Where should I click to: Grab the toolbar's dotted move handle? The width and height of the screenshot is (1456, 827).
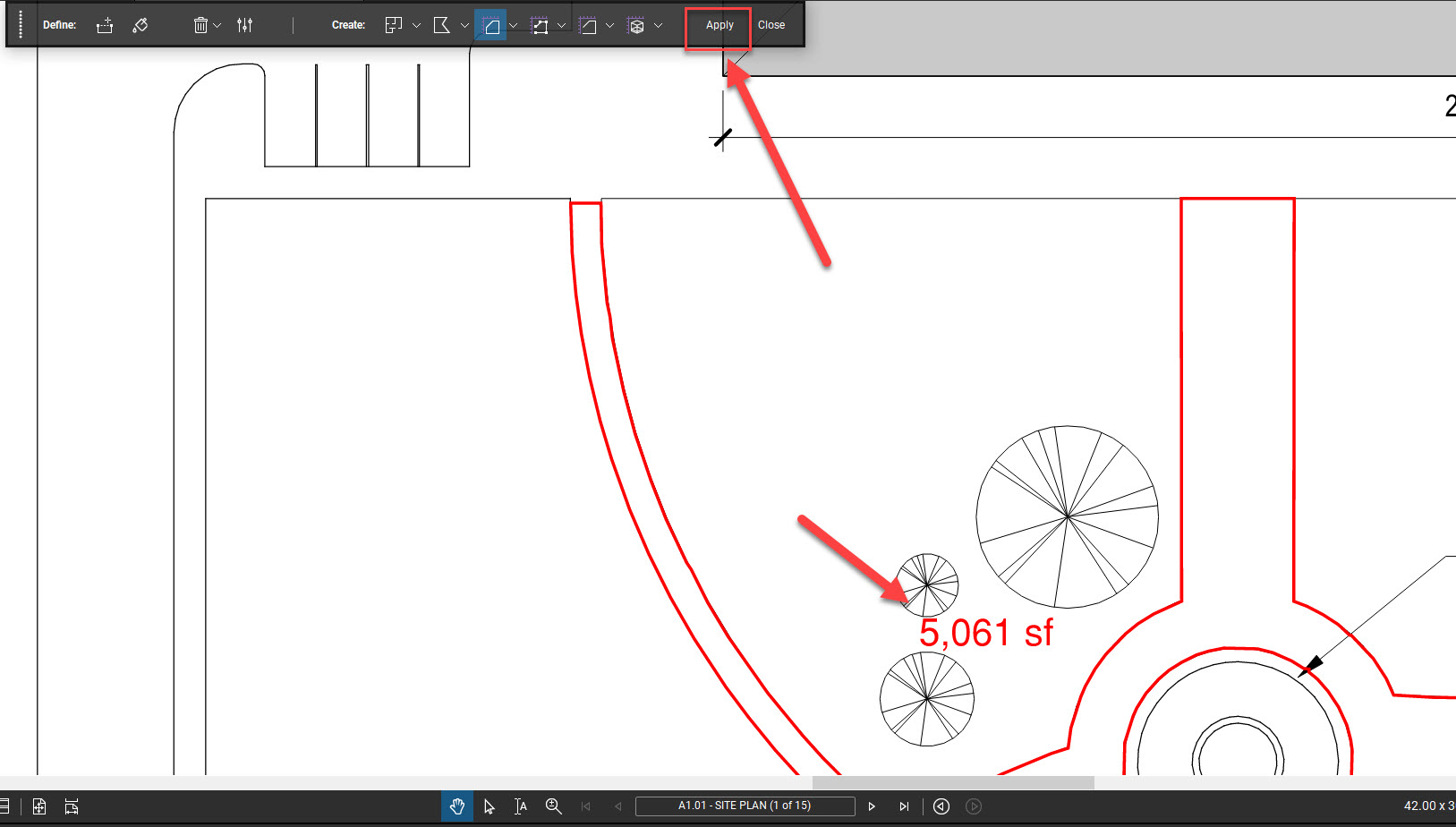click(x=21, y=24)
